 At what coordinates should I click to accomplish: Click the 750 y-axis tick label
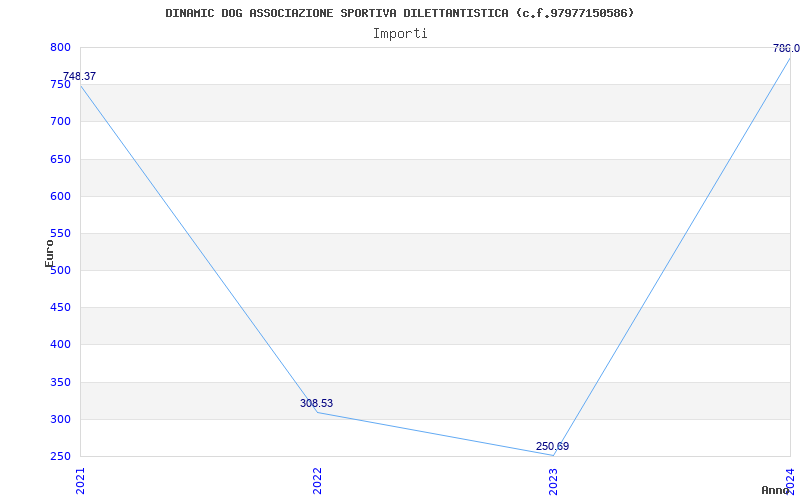(60, 85)
